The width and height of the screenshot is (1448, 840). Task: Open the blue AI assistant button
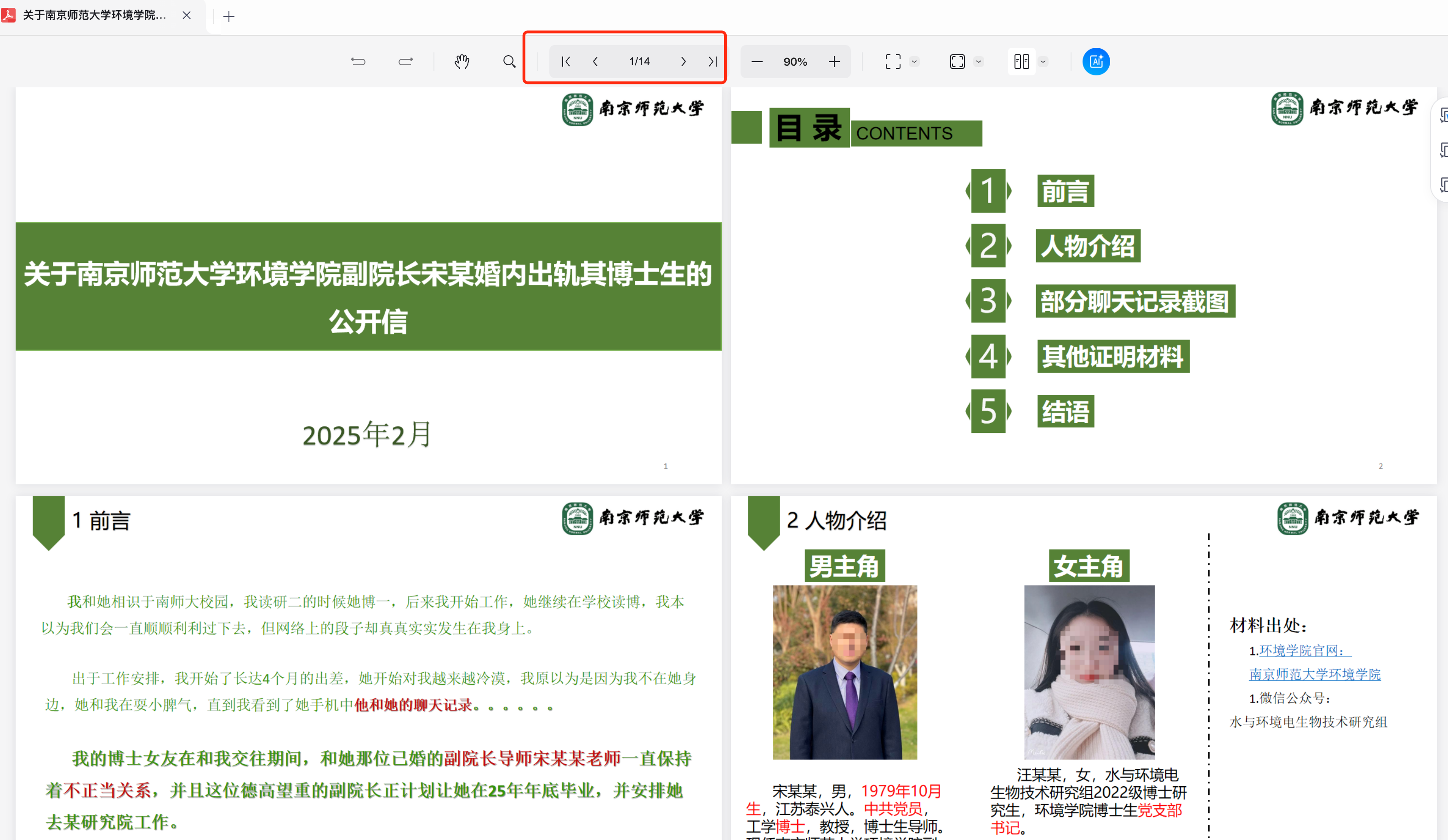point(1096,62)
